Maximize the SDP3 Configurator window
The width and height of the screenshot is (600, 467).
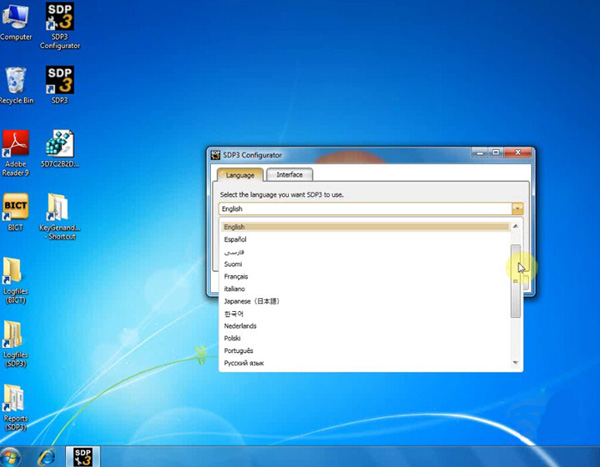pyautogui.click(x=496, y=152)
